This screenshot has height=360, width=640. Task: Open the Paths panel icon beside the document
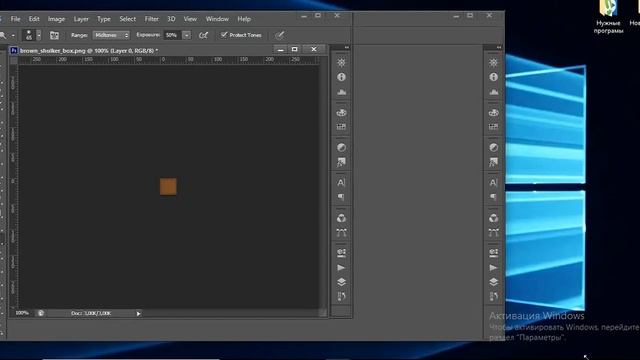[x=342, y=233]
